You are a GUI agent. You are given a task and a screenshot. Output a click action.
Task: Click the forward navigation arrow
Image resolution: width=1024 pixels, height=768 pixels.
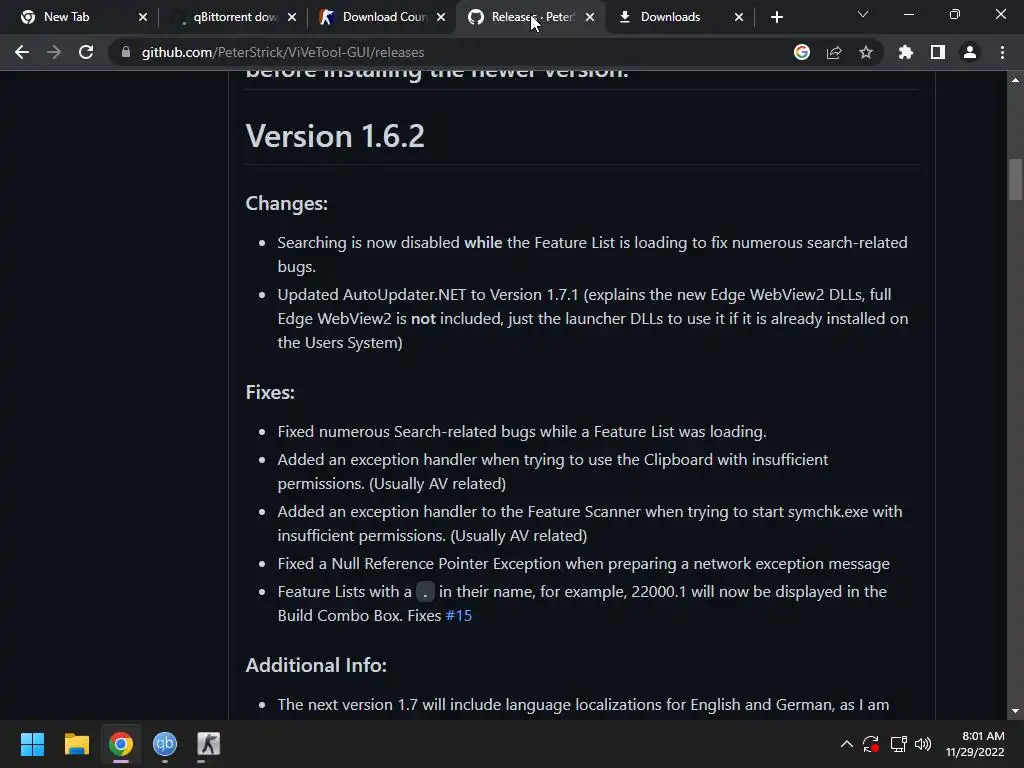click(54, 52)
